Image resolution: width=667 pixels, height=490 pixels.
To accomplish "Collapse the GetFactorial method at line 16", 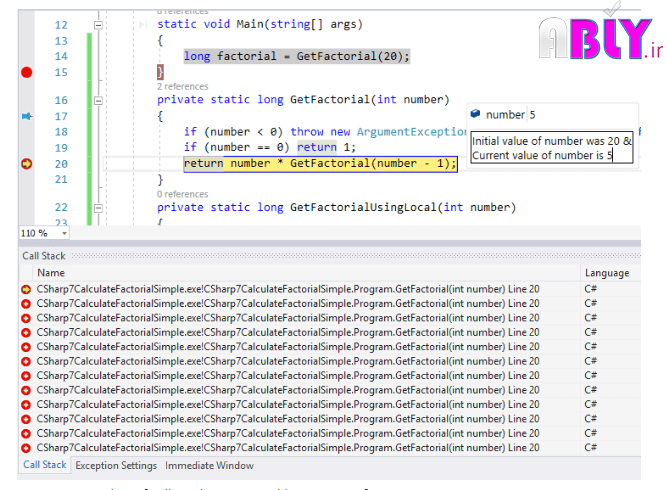I will [98, 100].
